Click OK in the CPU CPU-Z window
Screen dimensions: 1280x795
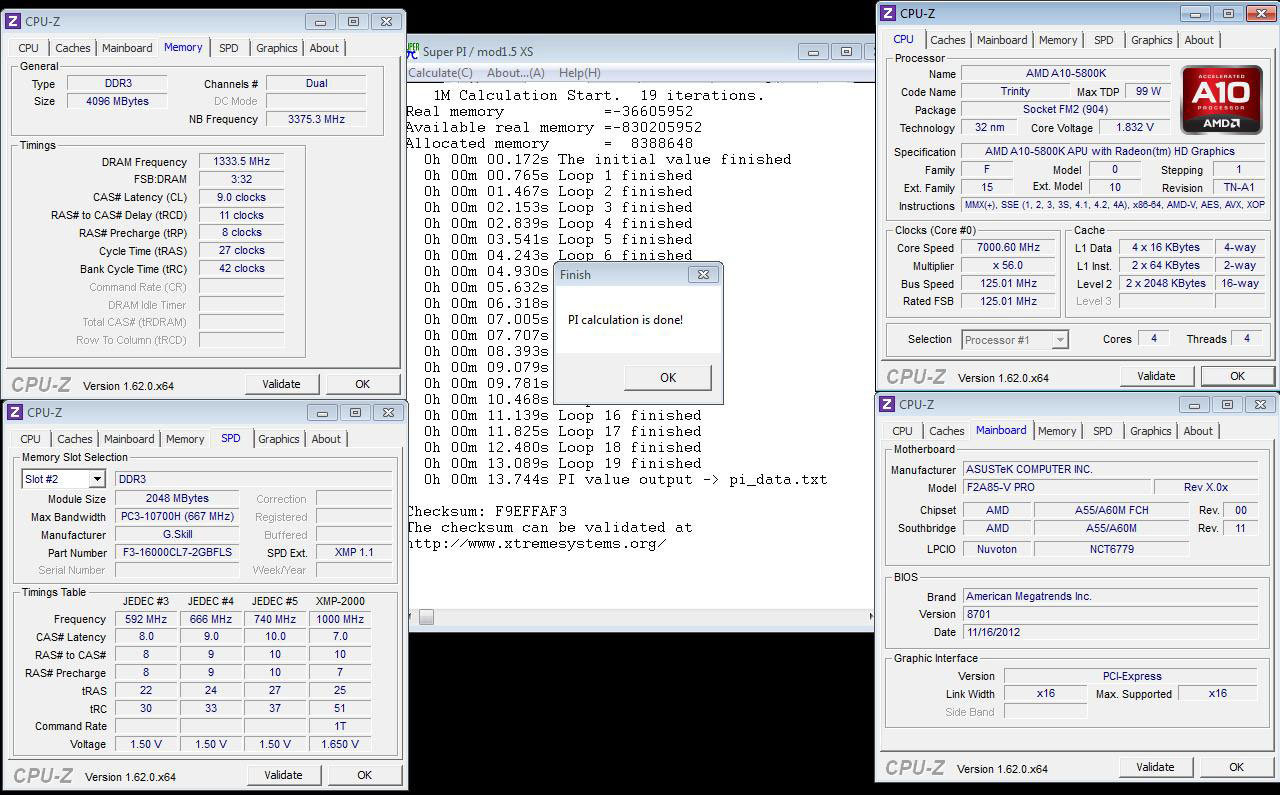pyautogui.click(x=1237, y=376)
